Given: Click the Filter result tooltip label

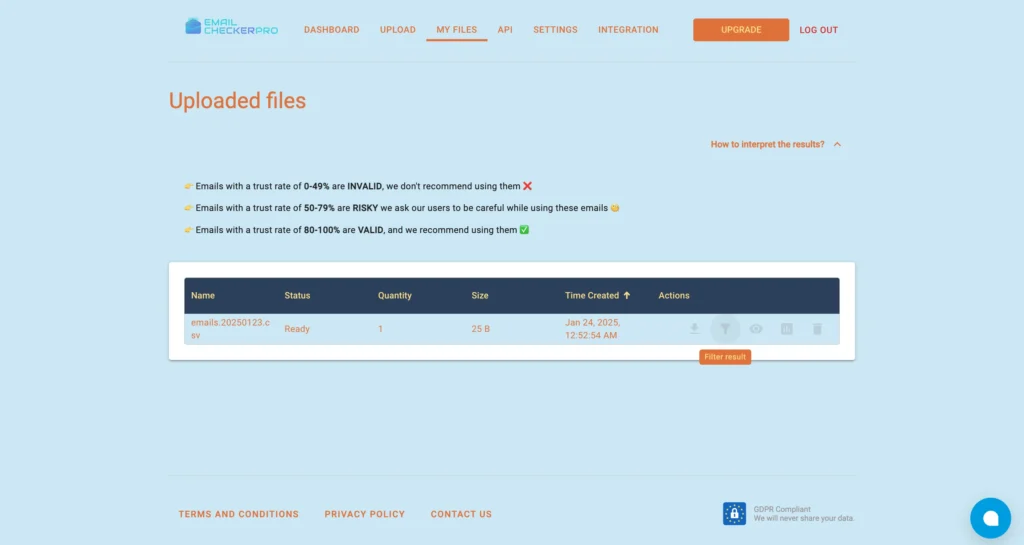Looking at the screenshot, I should click(725, 357).
